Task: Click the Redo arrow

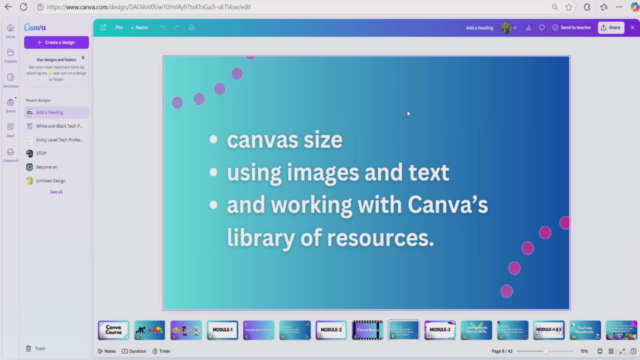Action: coord(176,27)
